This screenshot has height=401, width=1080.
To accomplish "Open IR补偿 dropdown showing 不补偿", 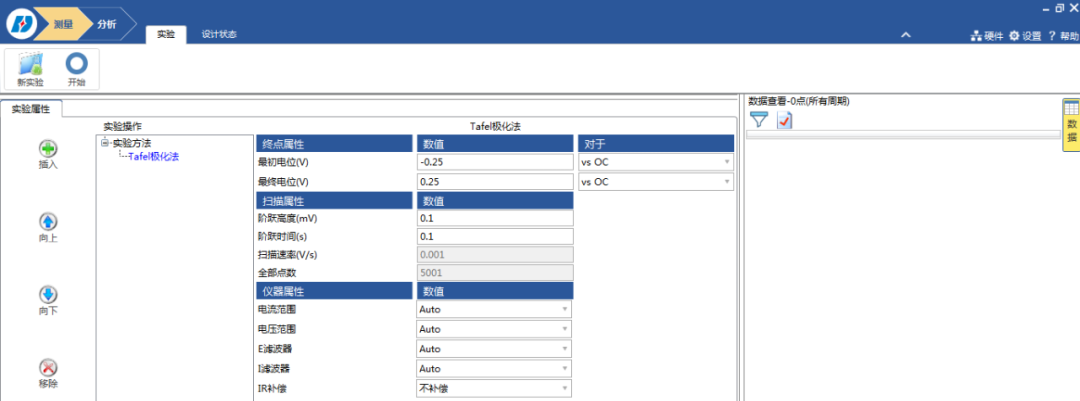I will [495, 389].
